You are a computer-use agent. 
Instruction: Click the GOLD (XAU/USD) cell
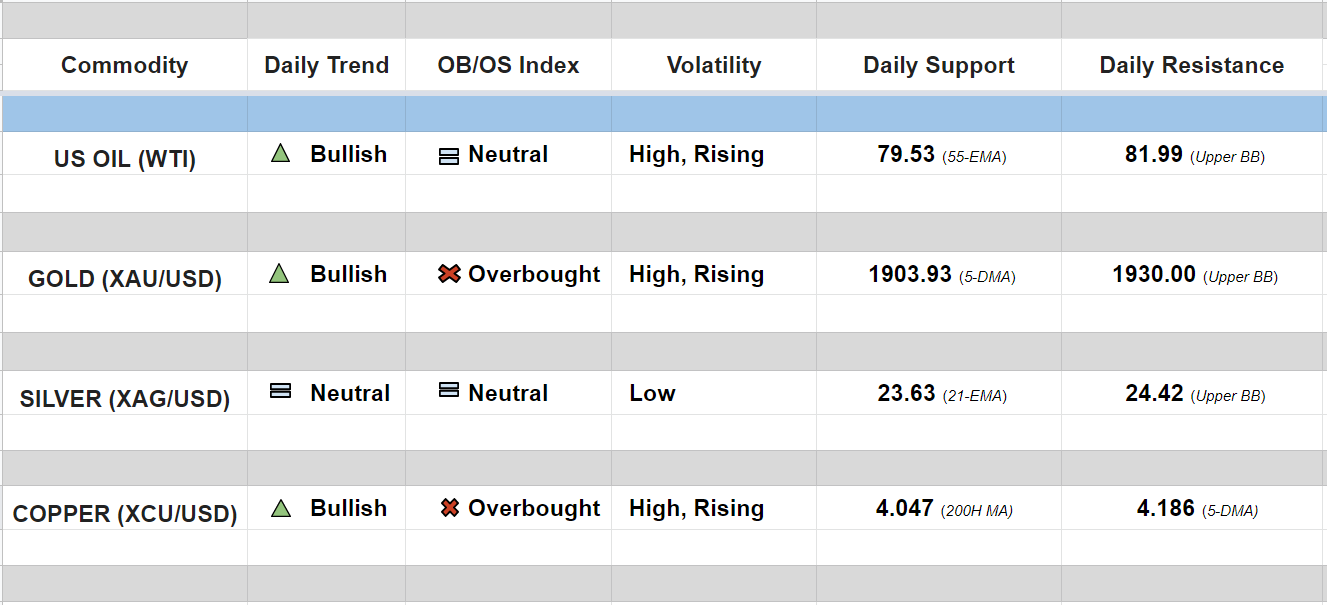click(124, 279)
